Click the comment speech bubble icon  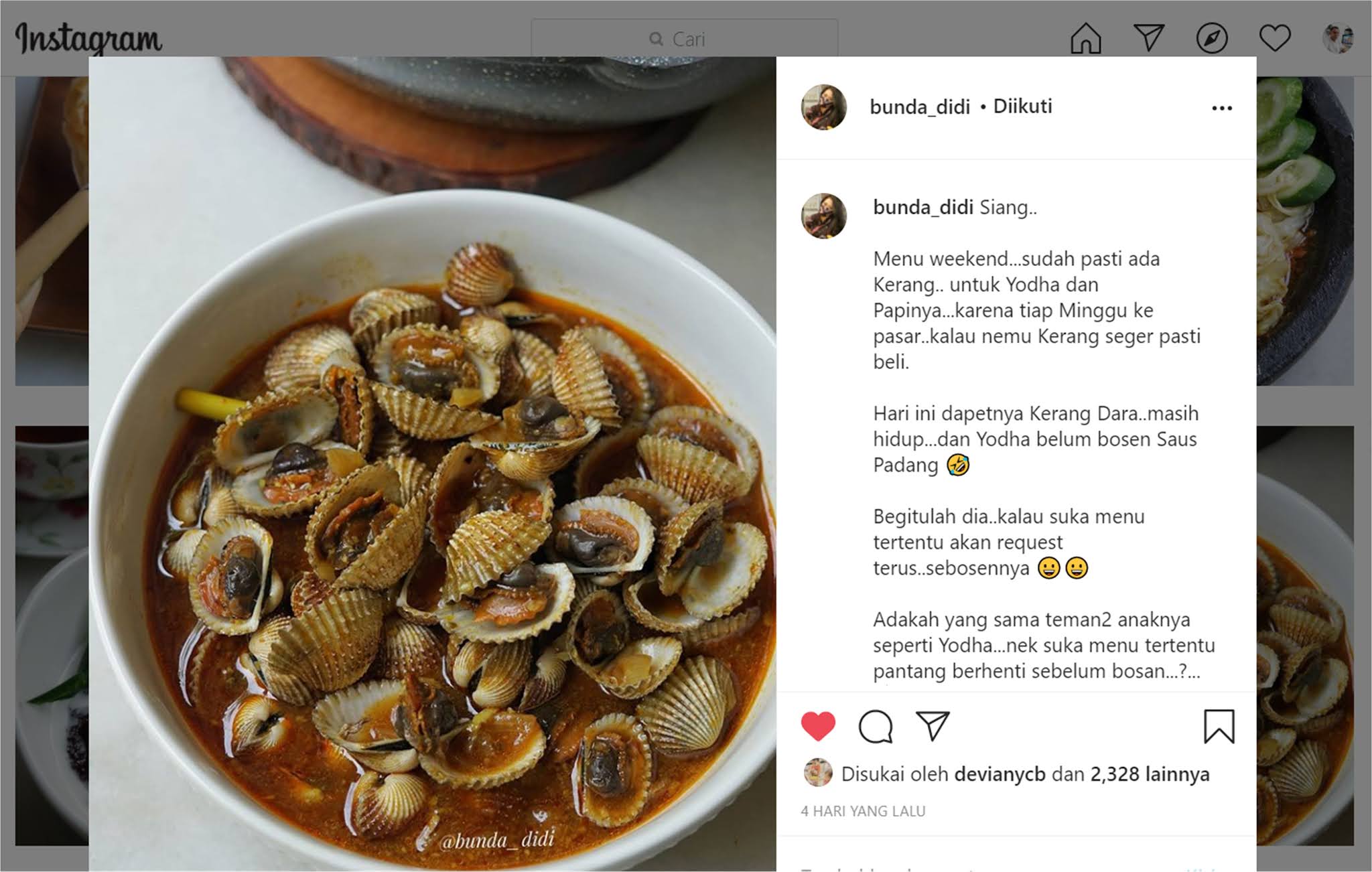tap(876, 727)
